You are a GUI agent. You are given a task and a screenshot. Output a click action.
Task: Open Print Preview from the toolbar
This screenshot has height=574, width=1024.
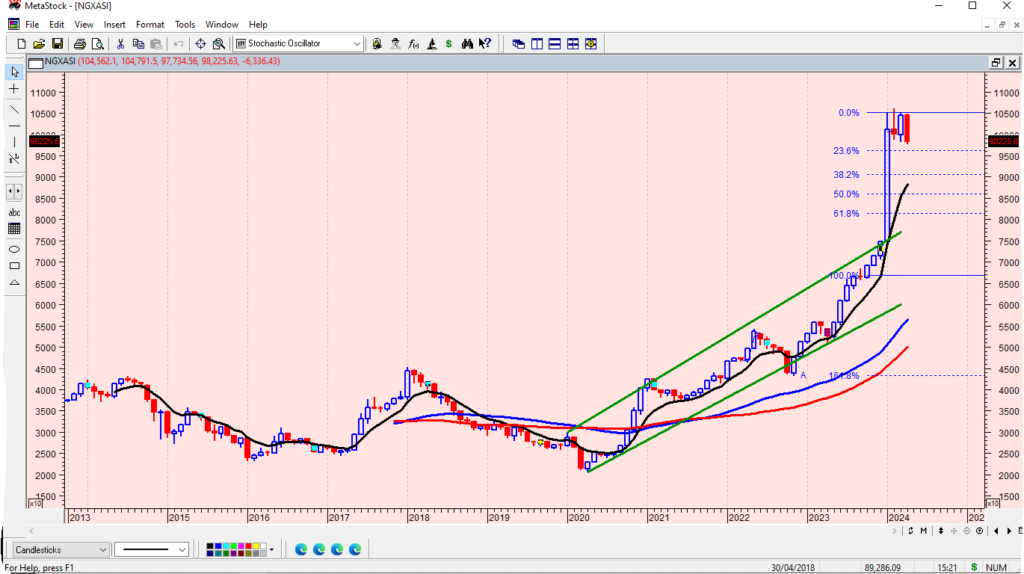click(x=98, y=44)
